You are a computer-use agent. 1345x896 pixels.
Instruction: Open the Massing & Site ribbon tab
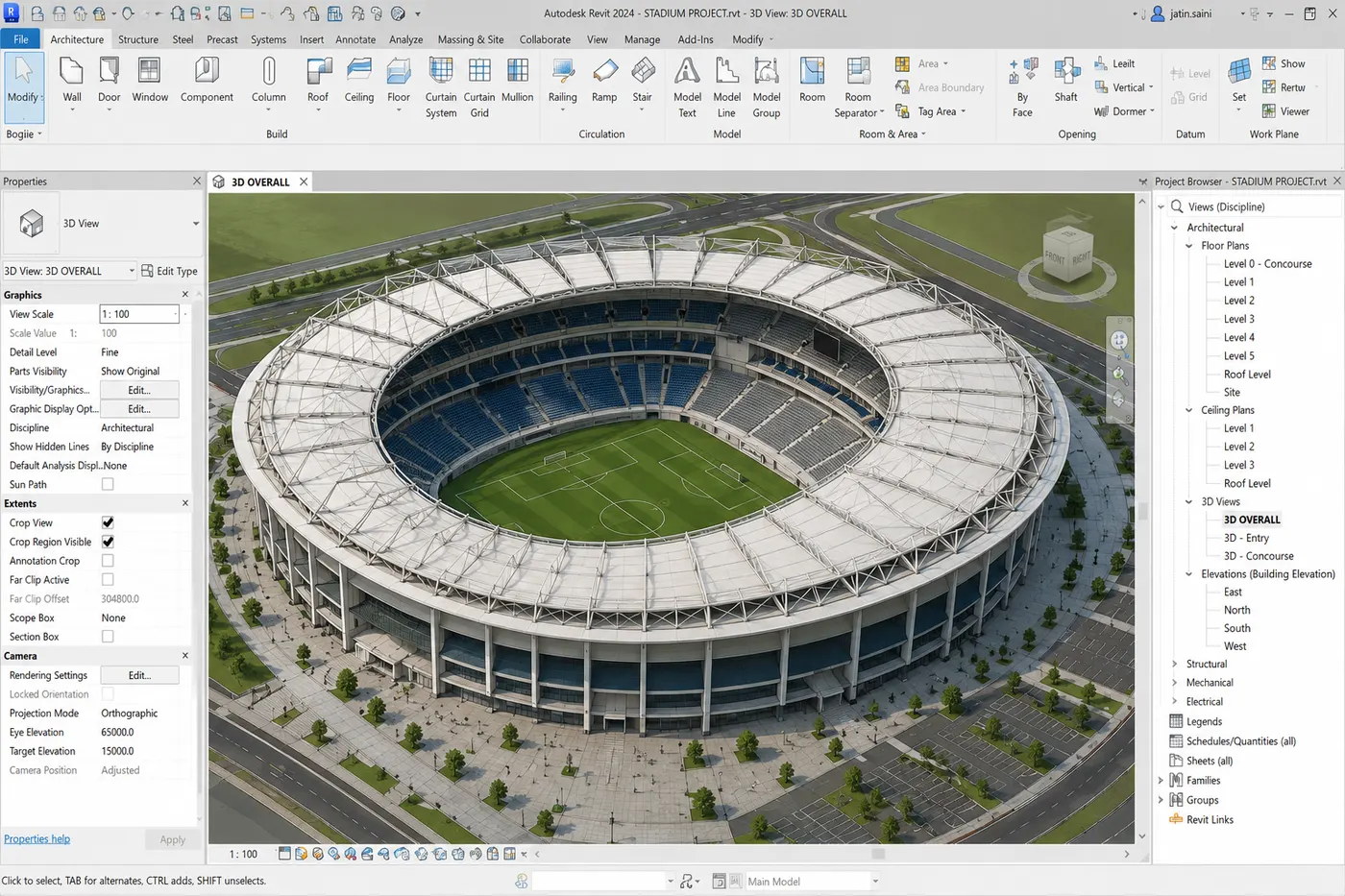[x=471, y=39]
